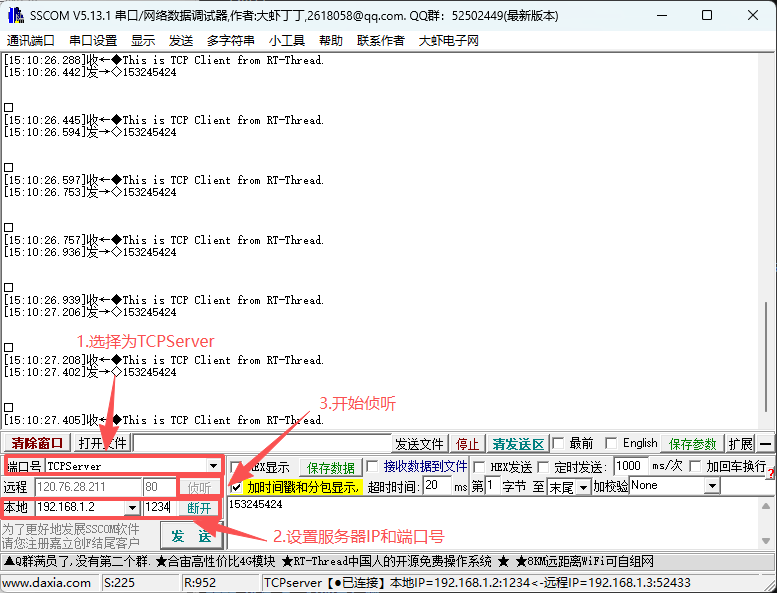The image size is (777, 593).
Task: Click the red question mark help icon
Action: 770,475
